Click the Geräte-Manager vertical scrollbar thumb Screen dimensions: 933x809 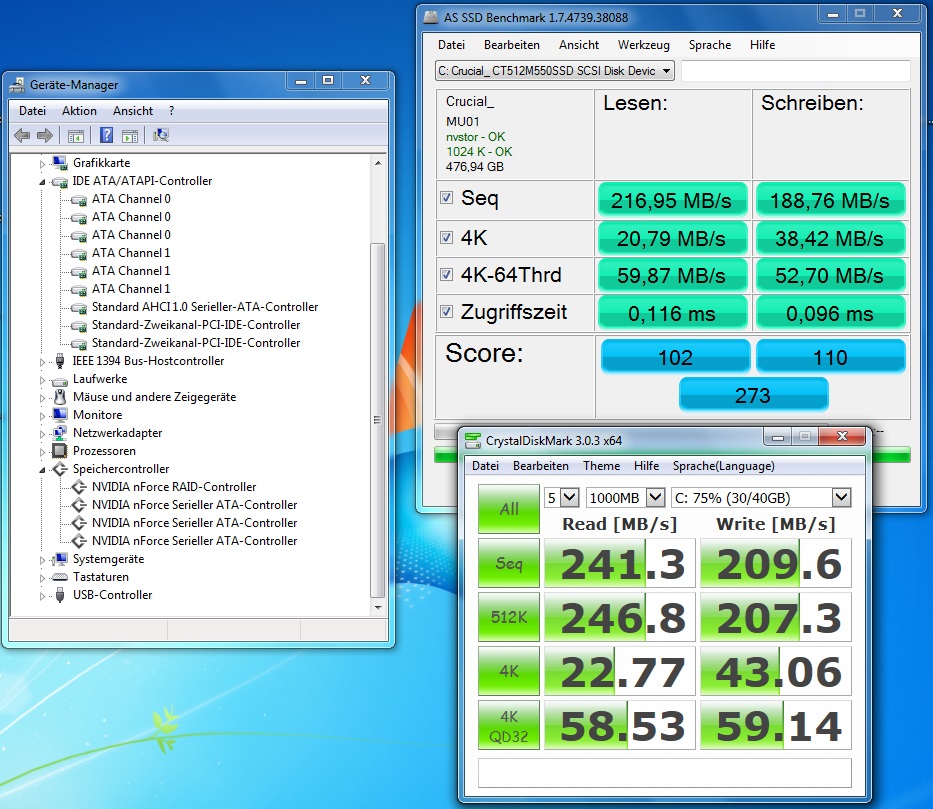point(377,420)
